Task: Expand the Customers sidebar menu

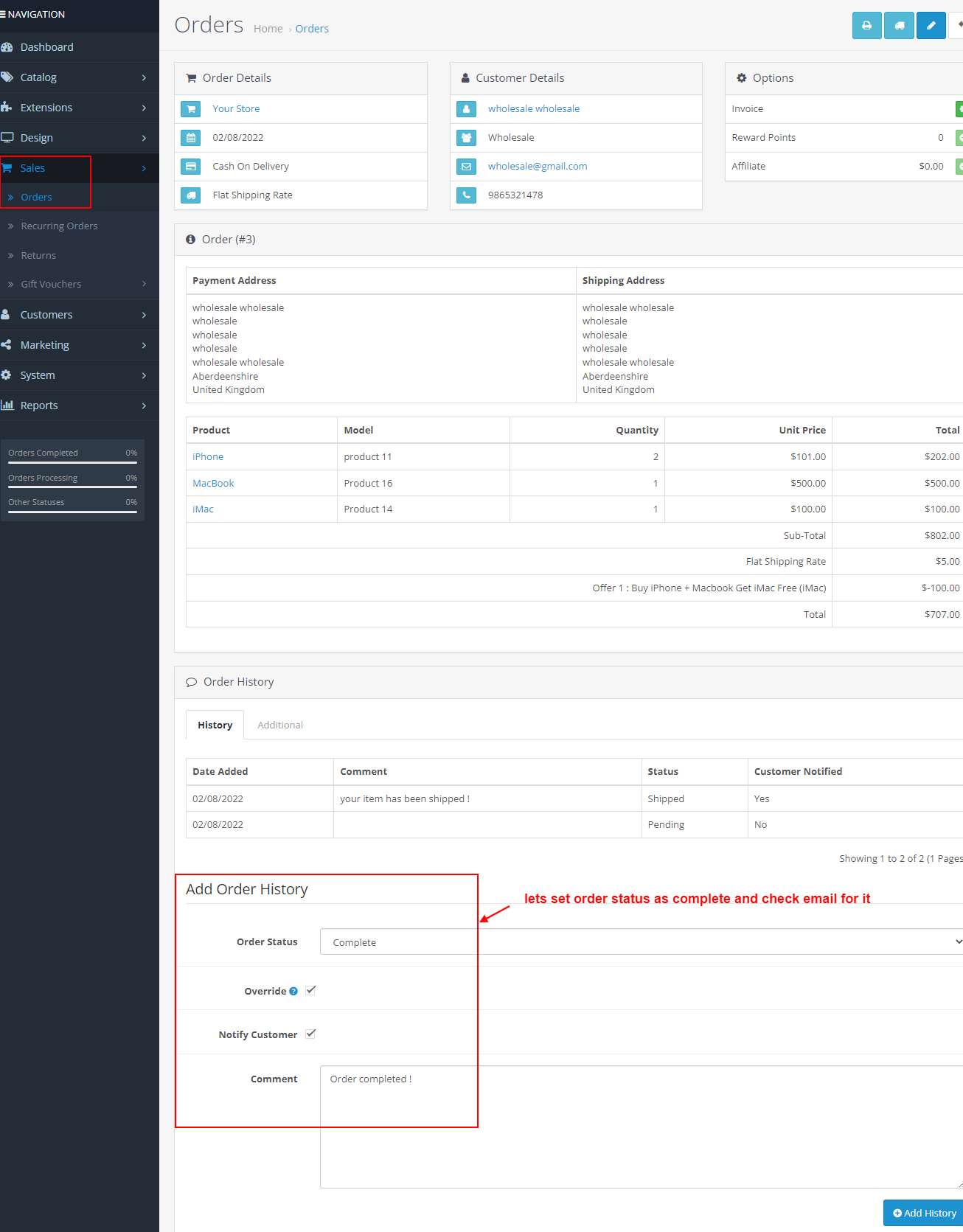Action: click(74, 315)
